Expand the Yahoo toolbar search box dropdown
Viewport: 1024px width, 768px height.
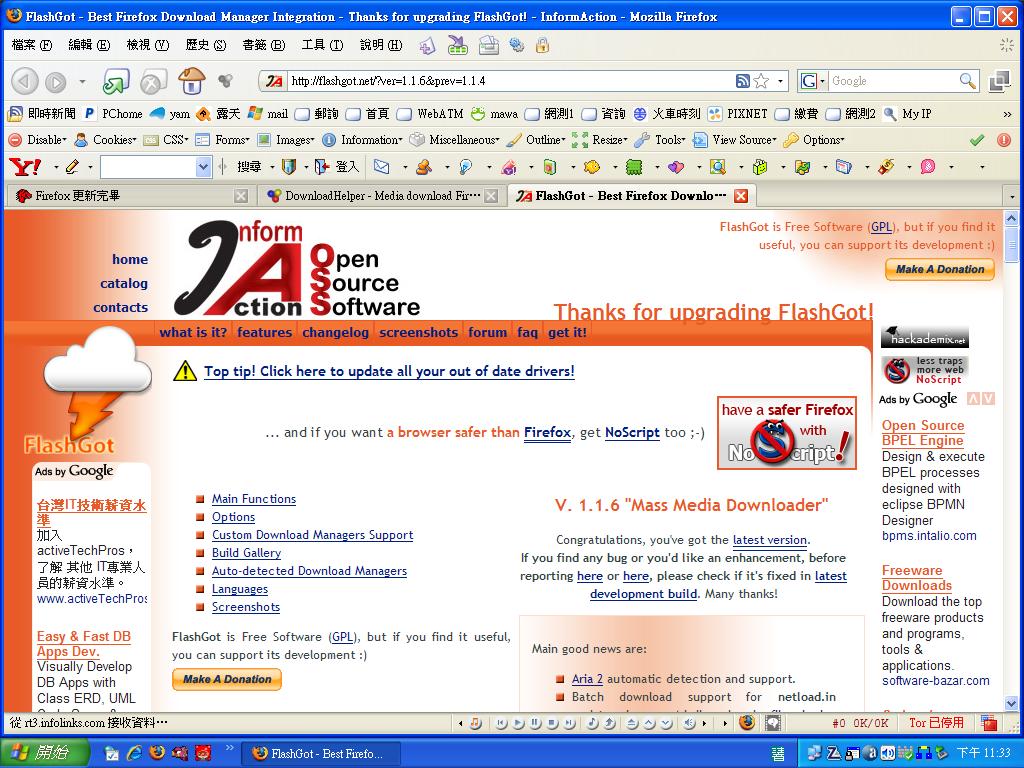point(203,167)
